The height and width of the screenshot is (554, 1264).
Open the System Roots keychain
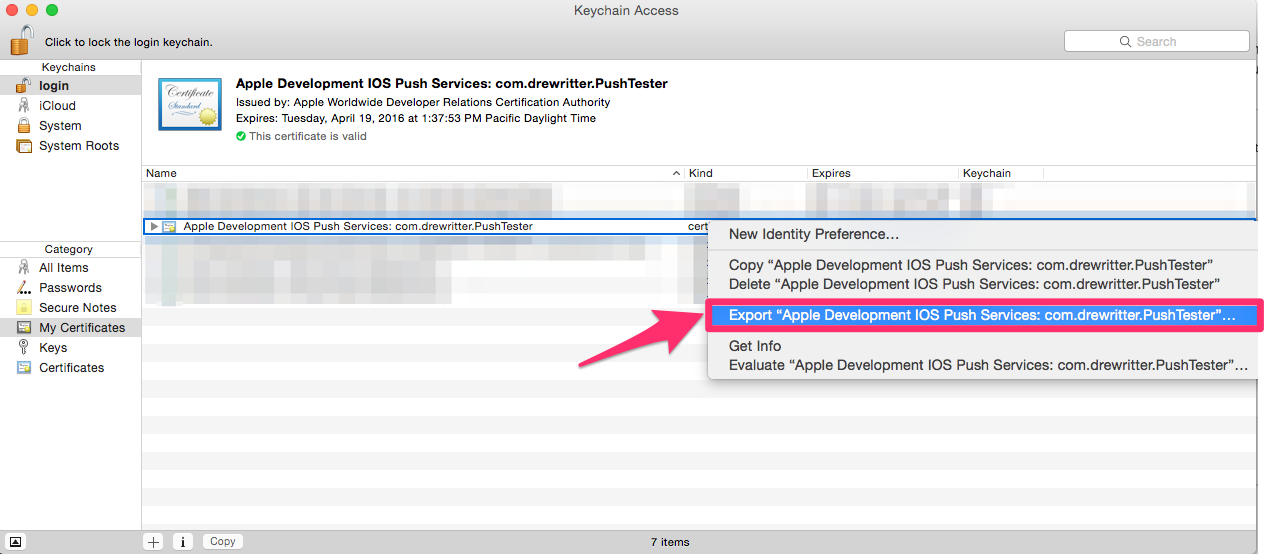click(78, 146)
